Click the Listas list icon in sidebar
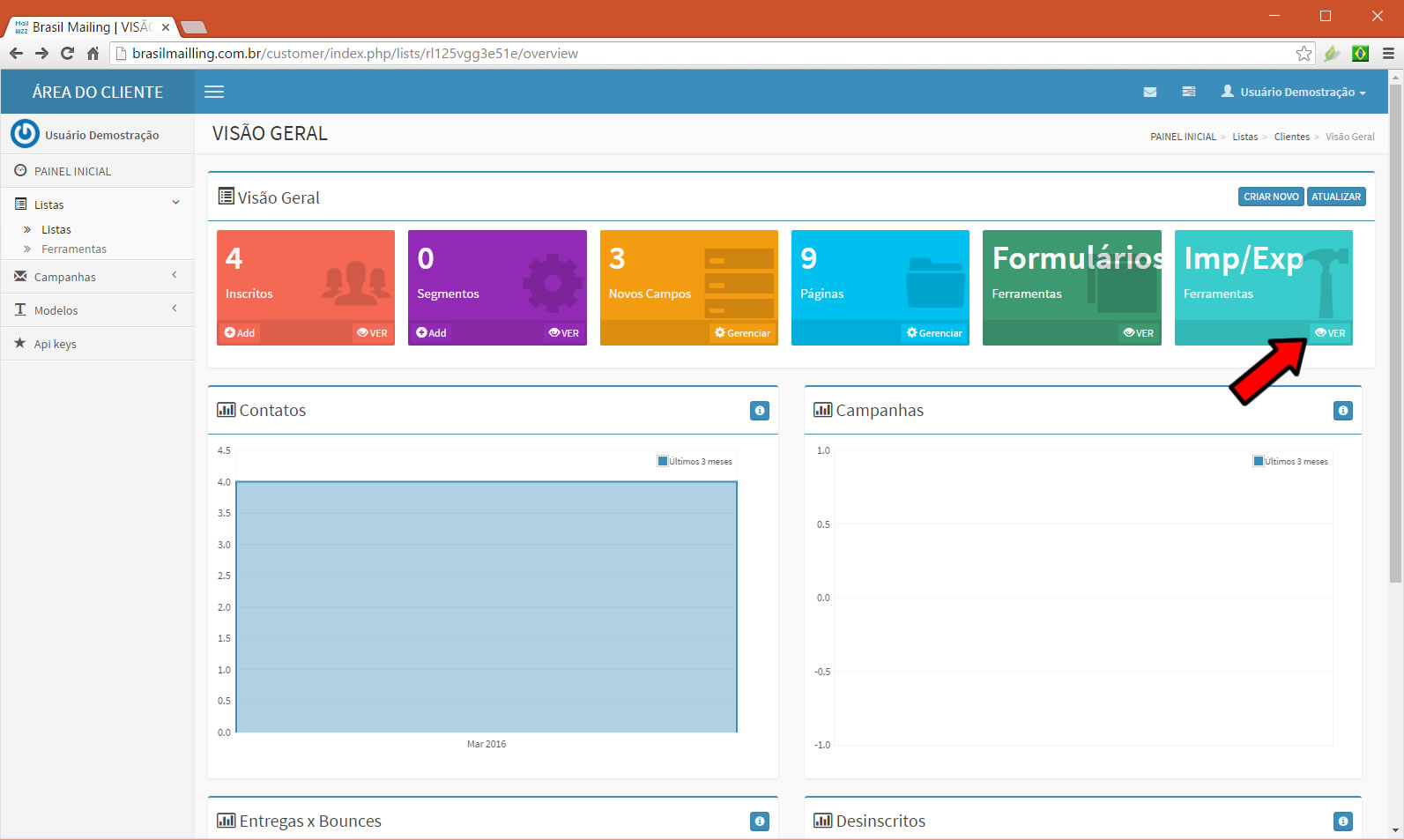The image size is (1404, 840). 20,204
